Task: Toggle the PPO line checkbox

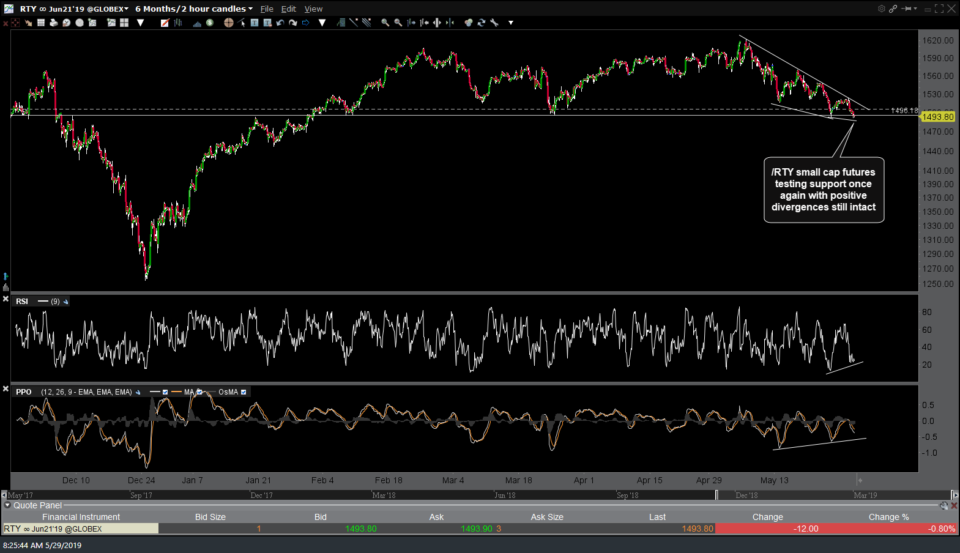Action: [165, 392]
